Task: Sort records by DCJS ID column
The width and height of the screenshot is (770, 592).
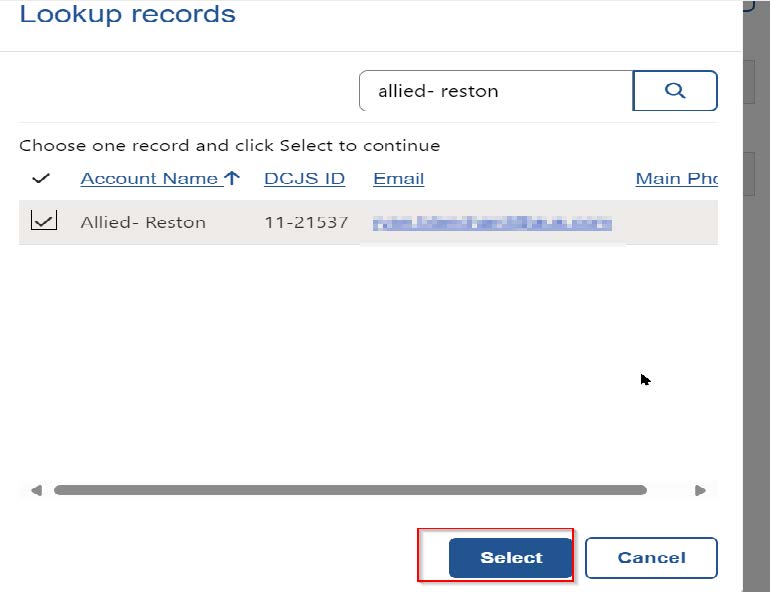Action: click(304, 178)
